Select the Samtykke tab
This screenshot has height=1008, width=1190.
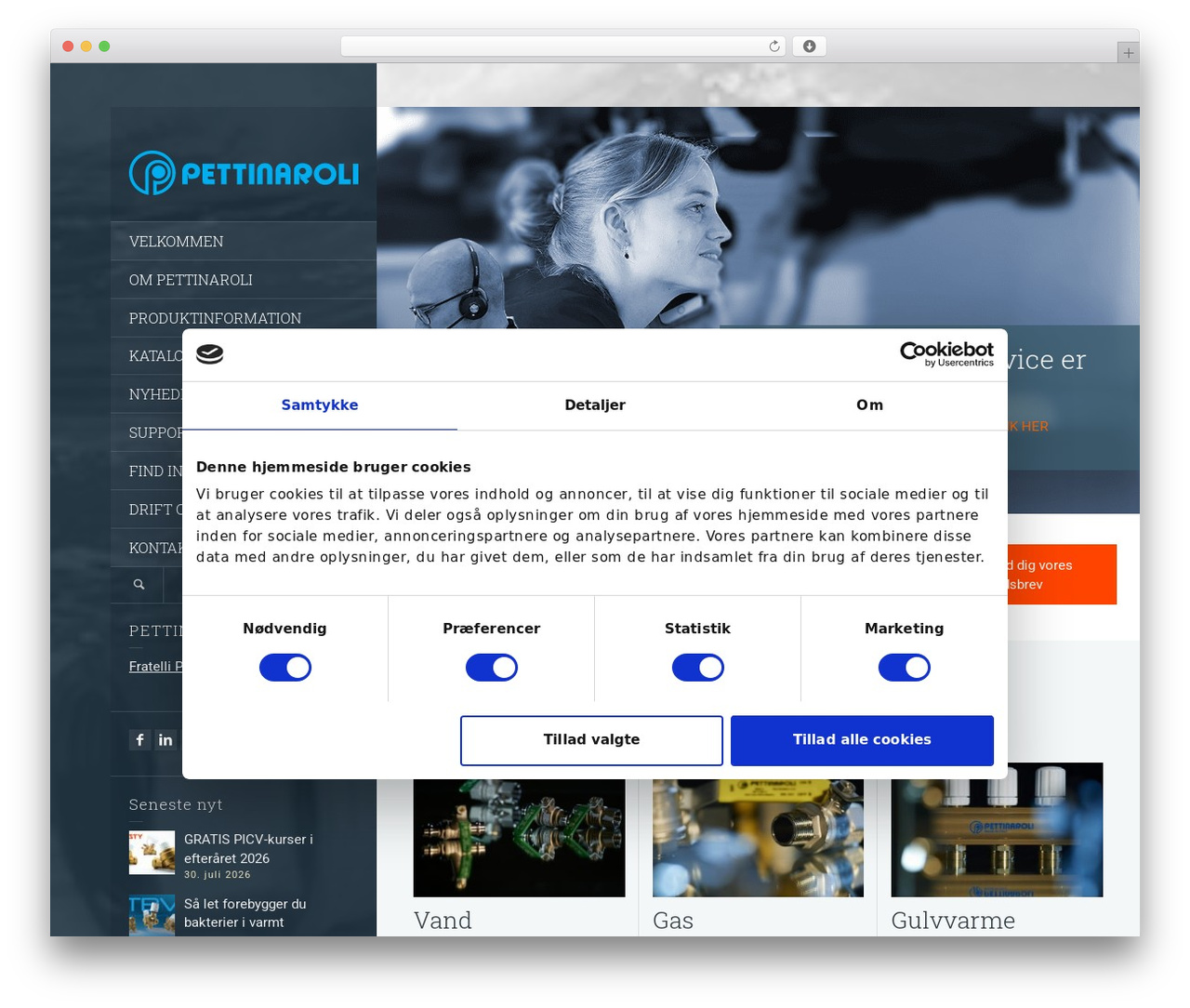320,405
